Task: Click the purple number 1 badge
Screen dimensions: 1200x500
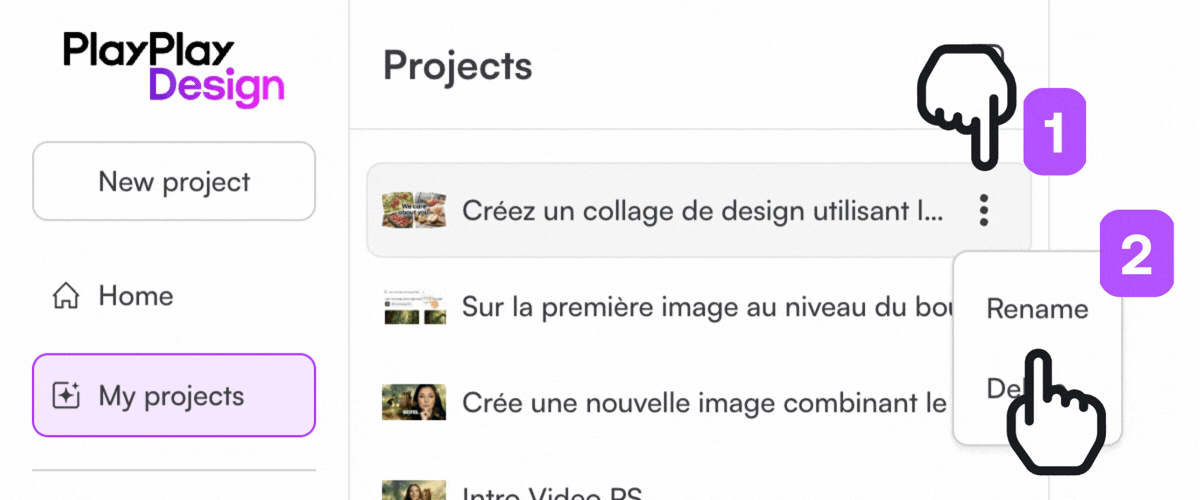Action: tap(1054, 128)
